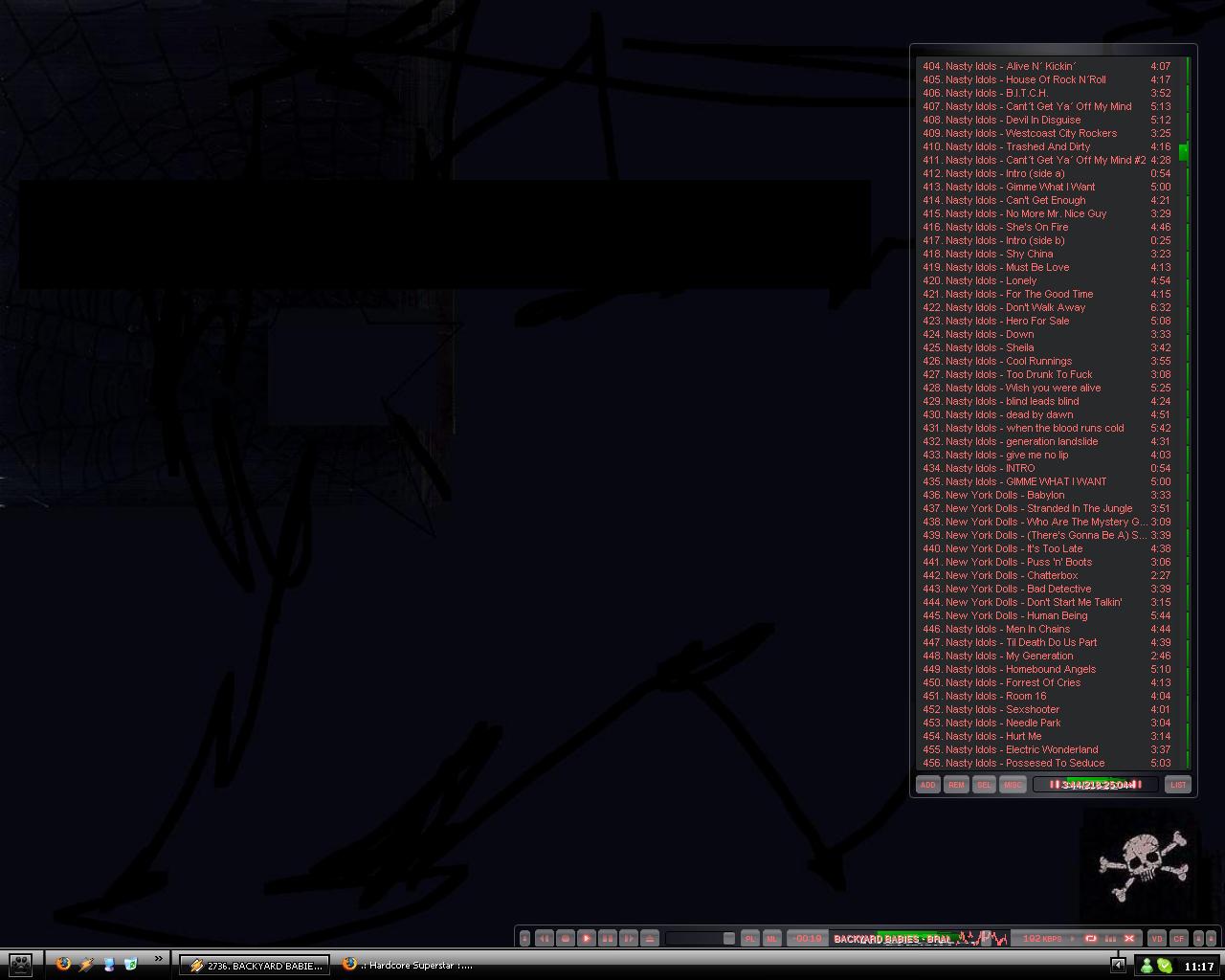Click the next track button in player bar
1225x980 pixels.
pyautogui.click(x=629, y=939)
